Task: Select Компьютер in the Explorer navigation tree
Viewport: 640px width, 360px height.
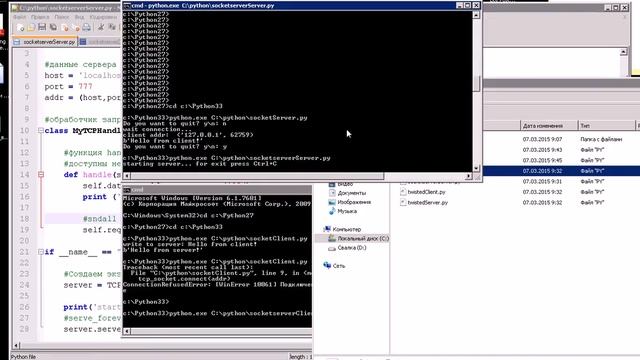Action: pos(342,229)
